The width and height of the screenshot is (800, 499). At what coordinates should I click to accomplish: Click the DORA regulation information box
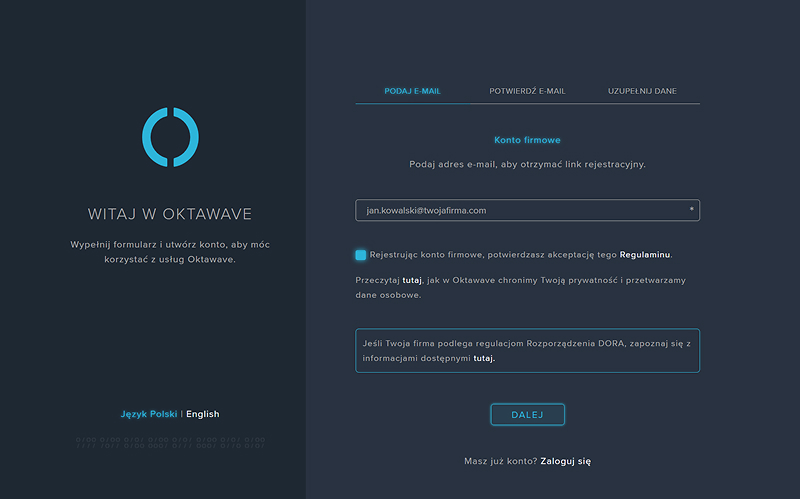click(527, 350)
